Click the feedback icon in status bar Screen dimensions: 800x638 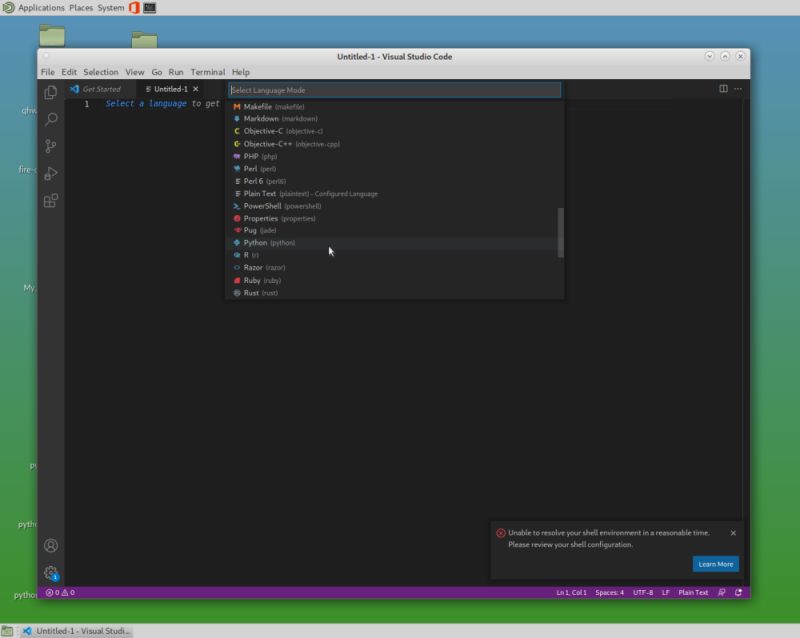tap(721, 593)
